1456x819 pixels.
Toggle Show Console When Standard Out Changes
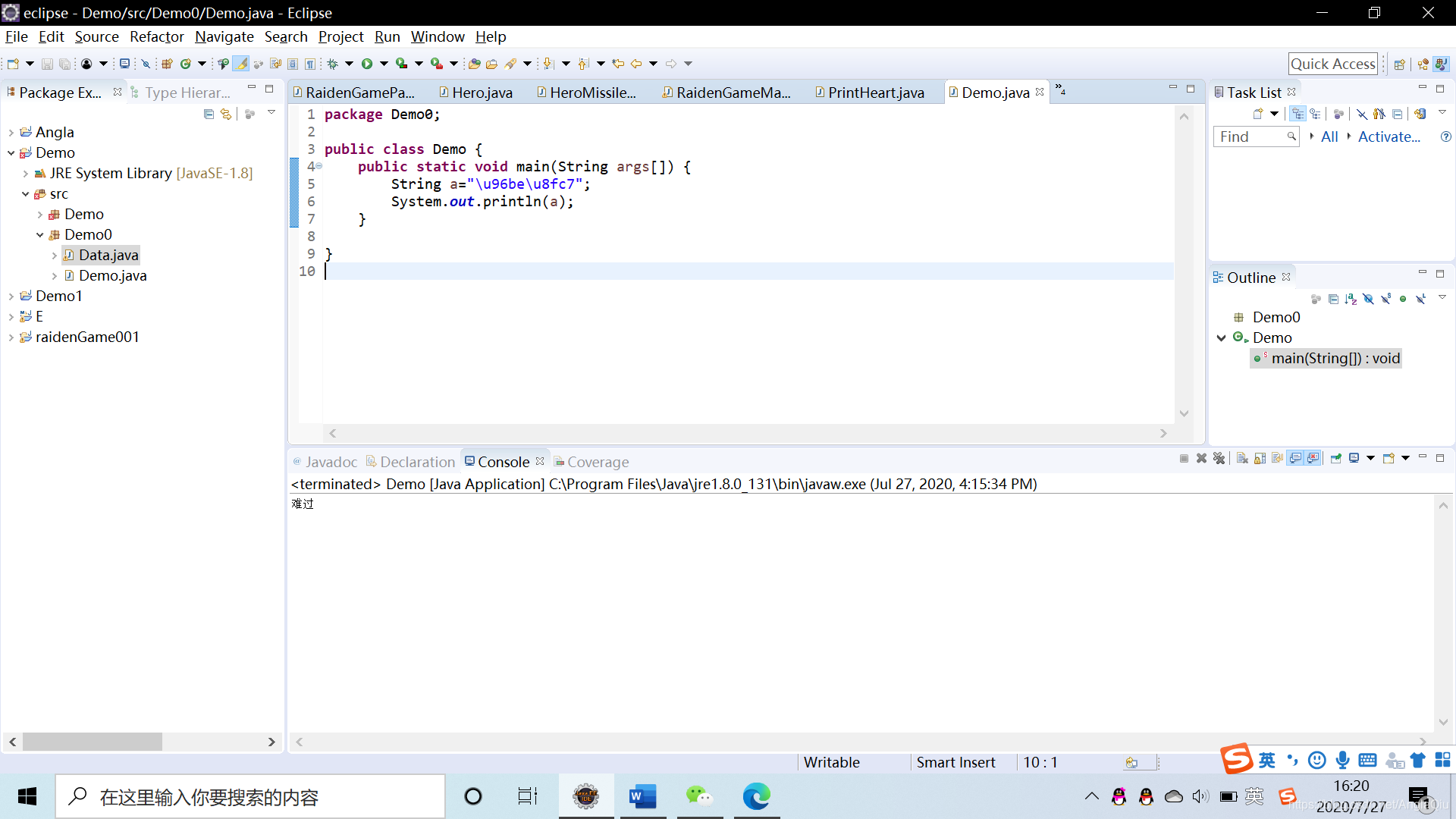(x=1296, y=458)
